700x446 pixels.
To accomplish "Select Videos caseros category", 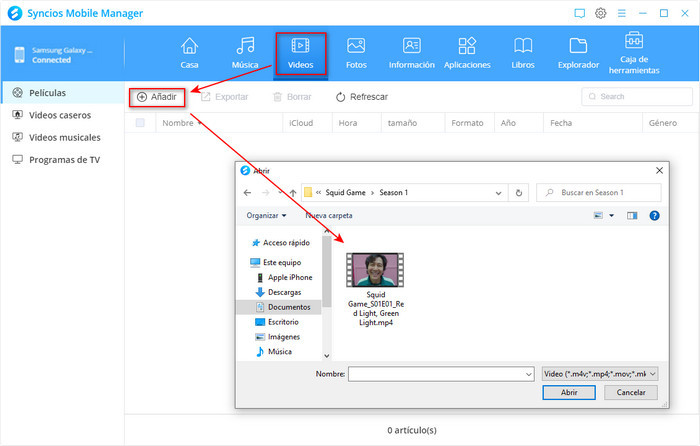I will point(62,115).
